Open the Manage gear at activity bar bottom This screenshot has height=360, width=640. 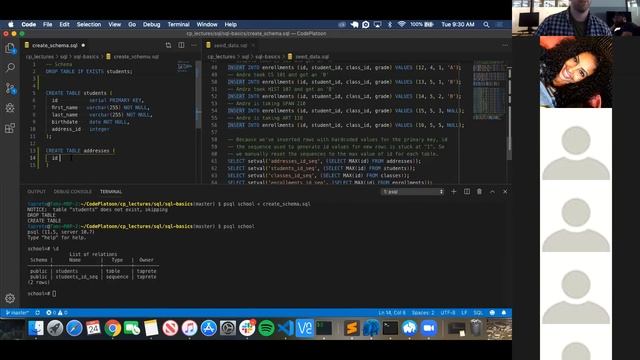coord(10,298)
